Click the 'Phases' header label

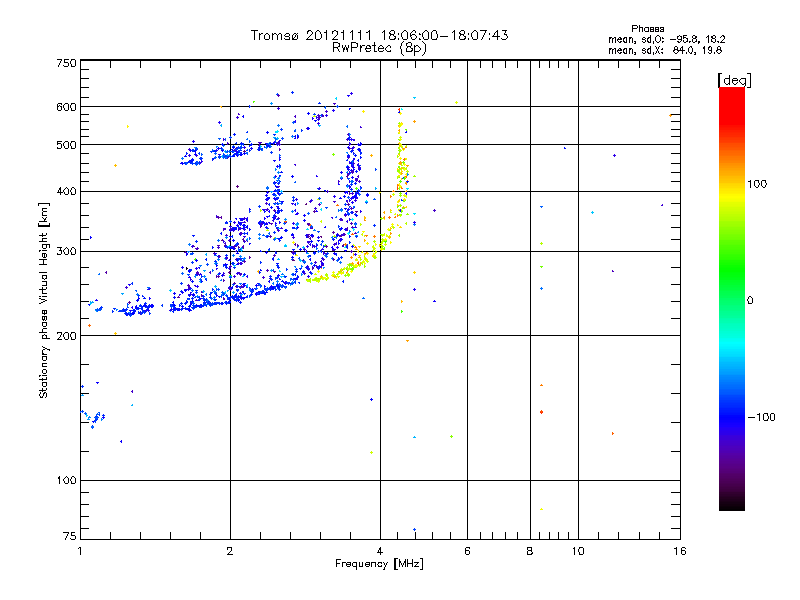[x=647, y=29]
